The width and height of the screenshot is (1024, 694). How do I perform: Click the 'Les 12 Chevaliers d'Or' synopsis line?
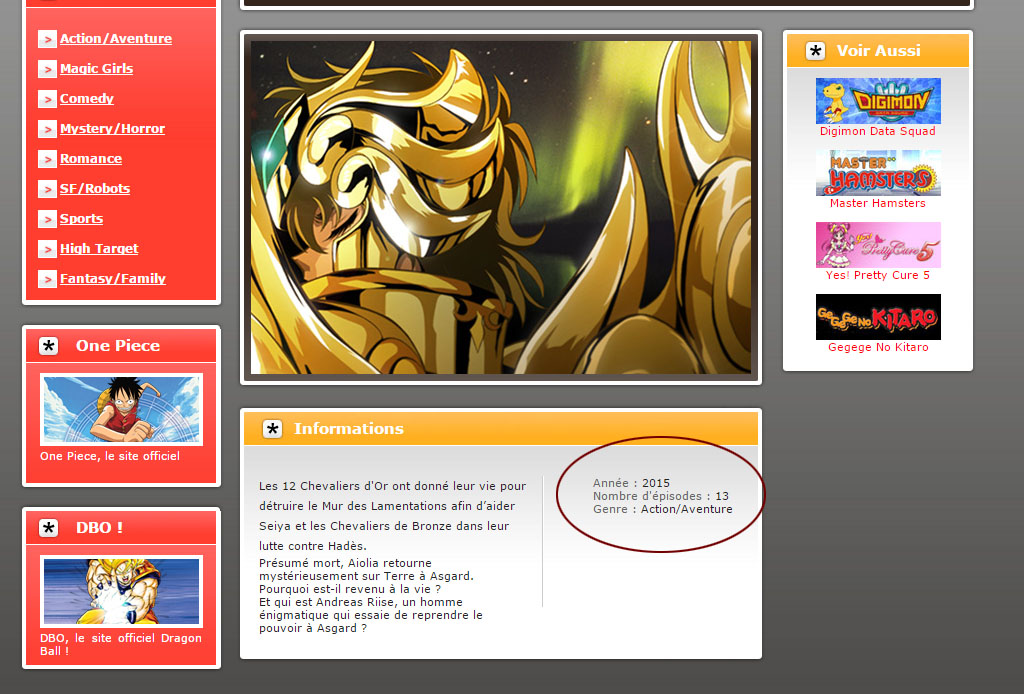point(392,486)
